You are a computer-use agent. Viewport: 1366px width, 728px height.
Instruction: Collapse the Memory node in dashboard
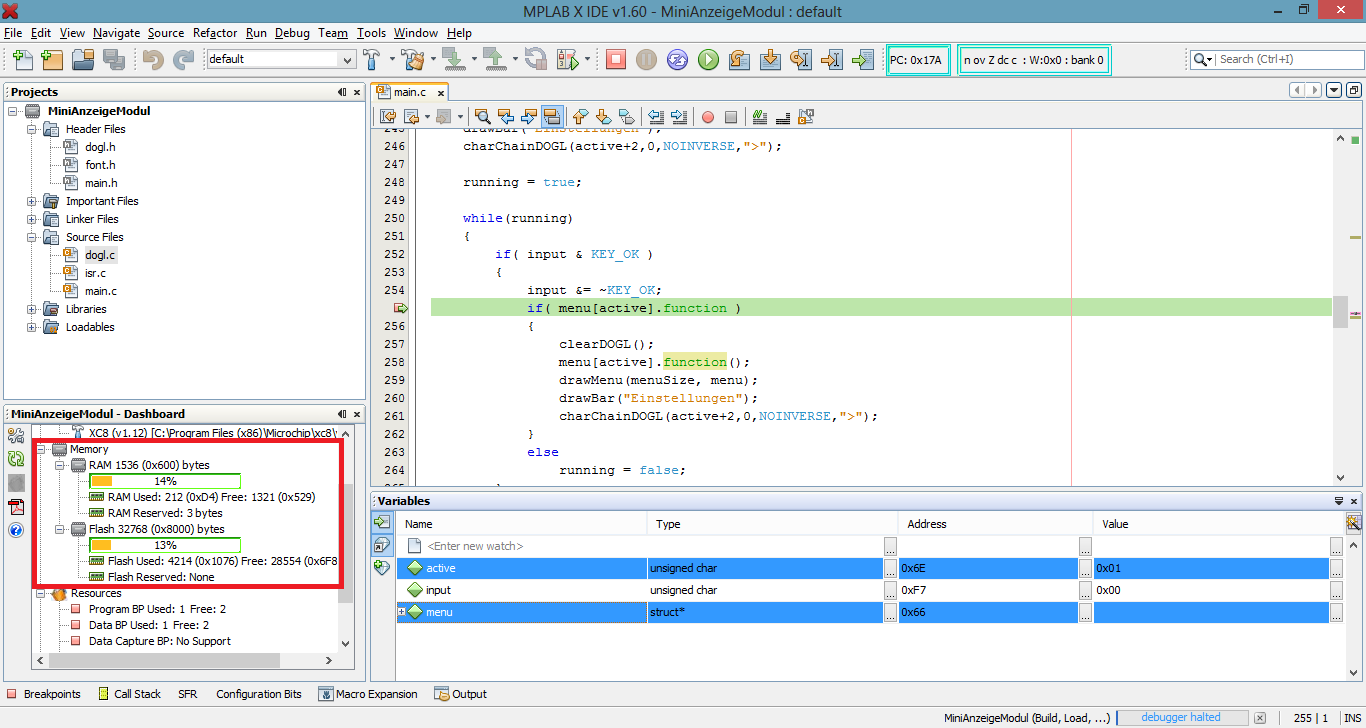coord(40,449)
